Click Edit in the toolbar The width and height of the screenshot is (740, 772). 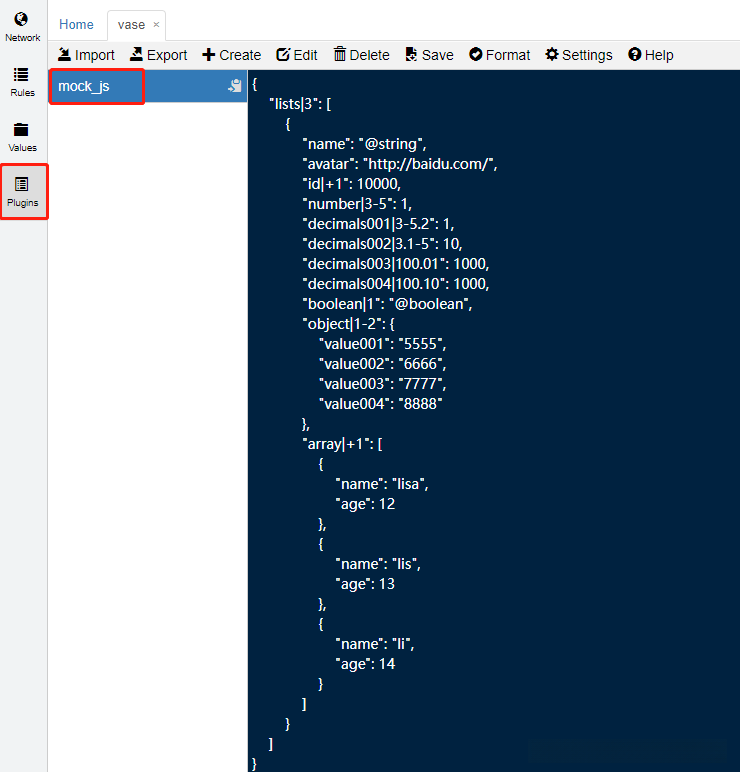pyautogui.click(x=296, y=55)
